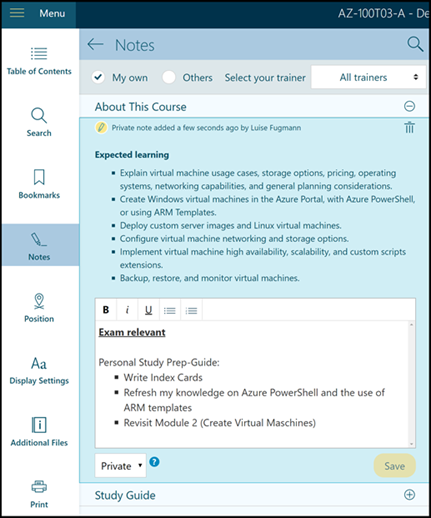Click into the note text editor area
The width and height of the screenshot is (431, 518).
pyautogui.click(x=252, y=384)
